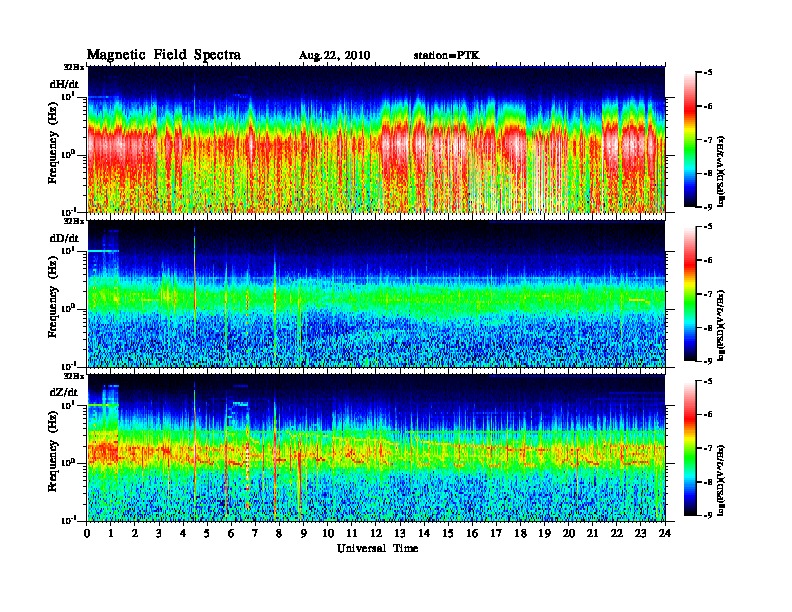Click the '23' tick on Universal Time axis

641,534
